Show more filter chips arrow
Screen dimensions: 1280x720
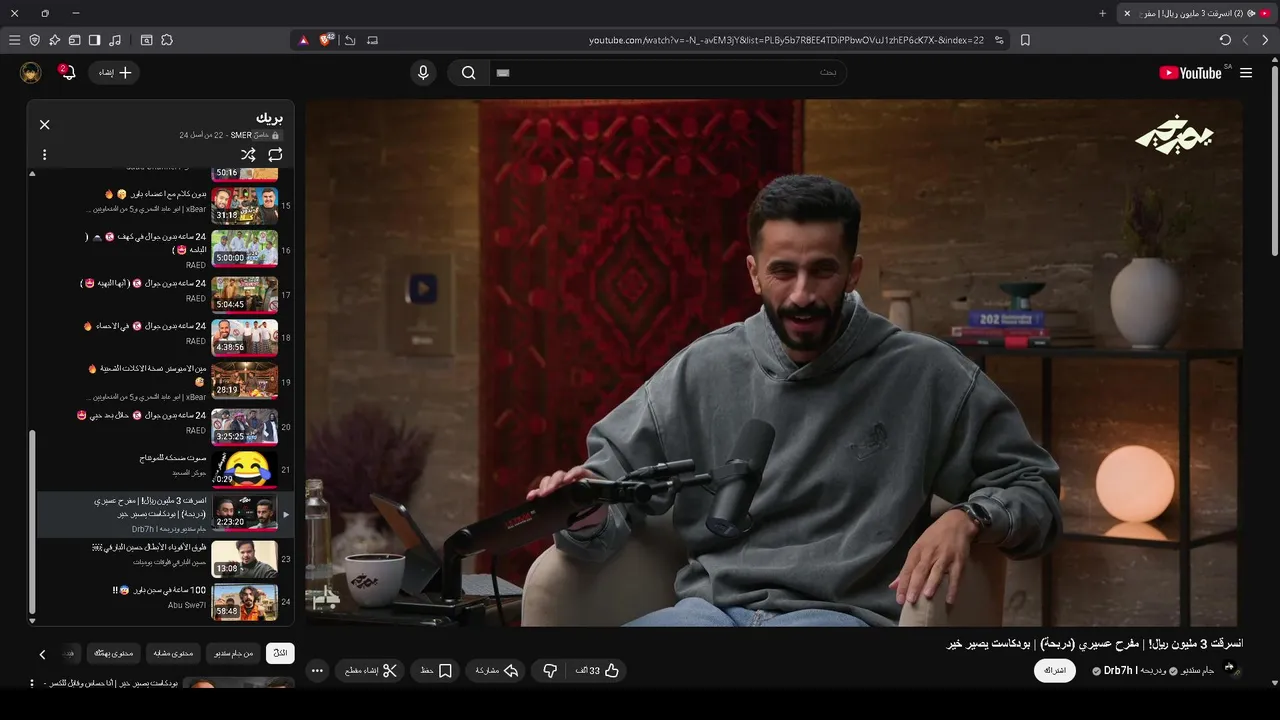click(x=42, y=654)
